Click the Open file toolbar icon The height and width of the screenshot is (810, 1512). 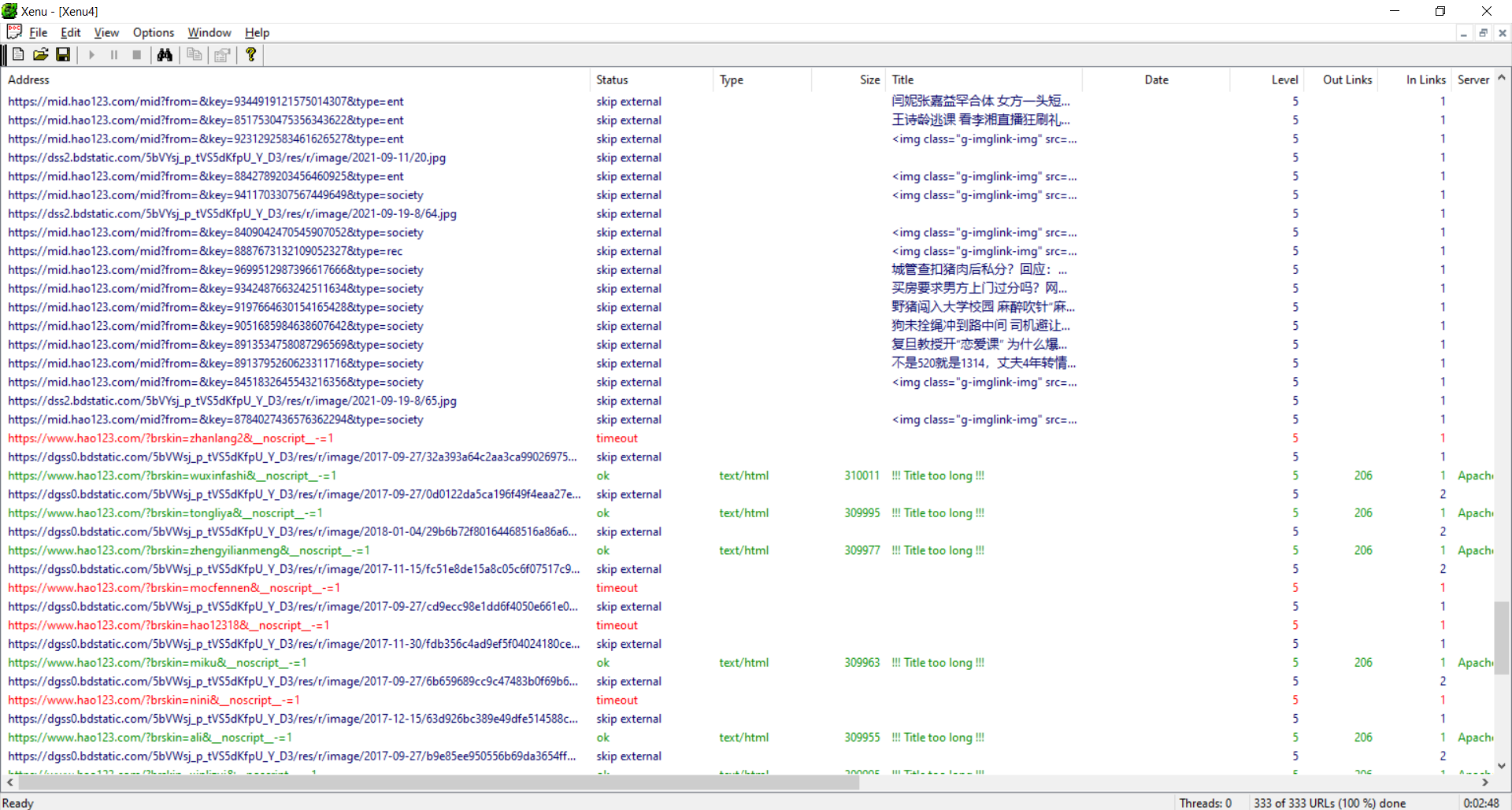[x=41, y=55]
